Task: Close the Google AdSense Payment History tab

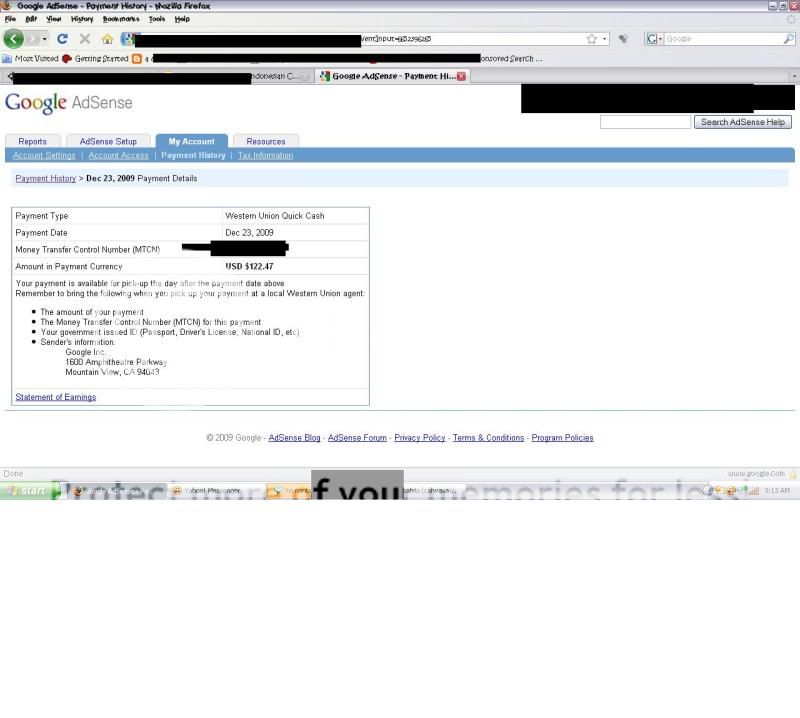Action: click(461, 76)
